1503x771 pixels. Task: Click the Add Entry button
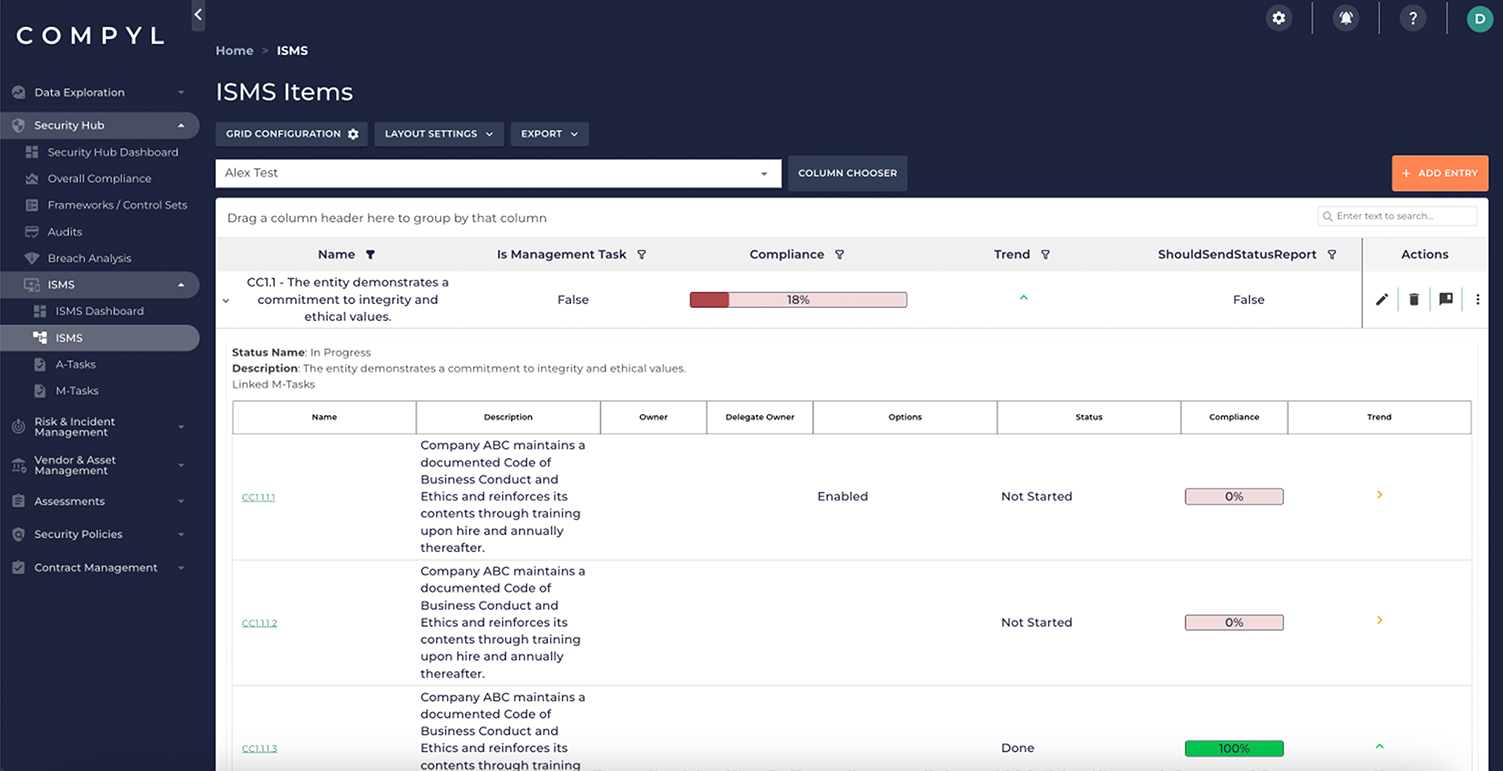click(x=1440, y=173)
